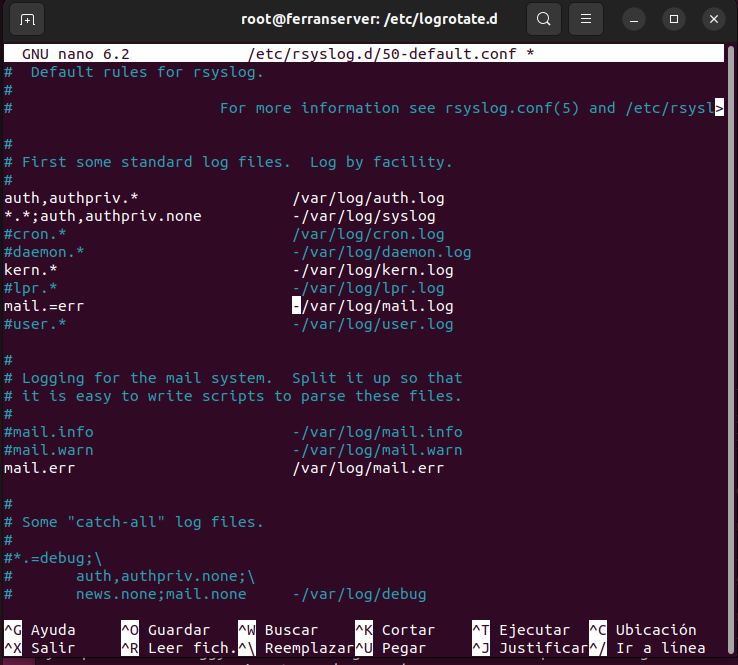Click the /var/log/auth.log path
The image size is (738, 665).
click(x=369, y=198)
